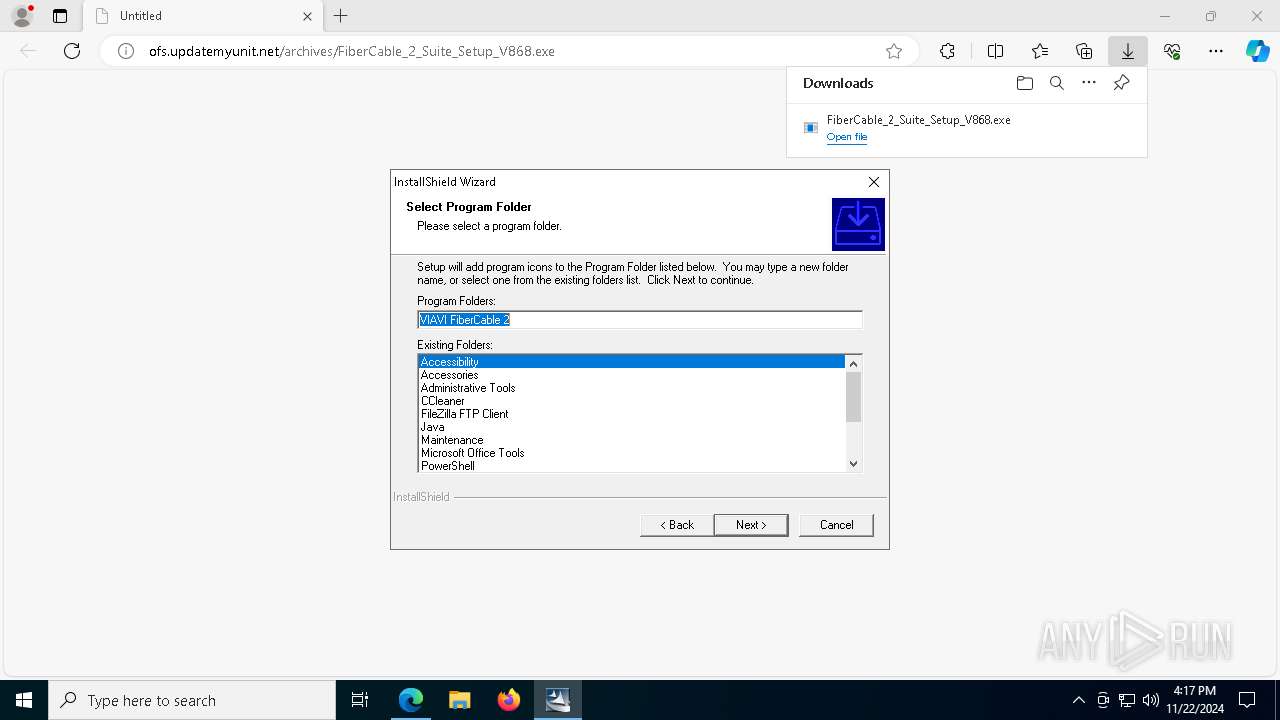
Task: Toggle split screen view
Action: click(x=995, y=51)
